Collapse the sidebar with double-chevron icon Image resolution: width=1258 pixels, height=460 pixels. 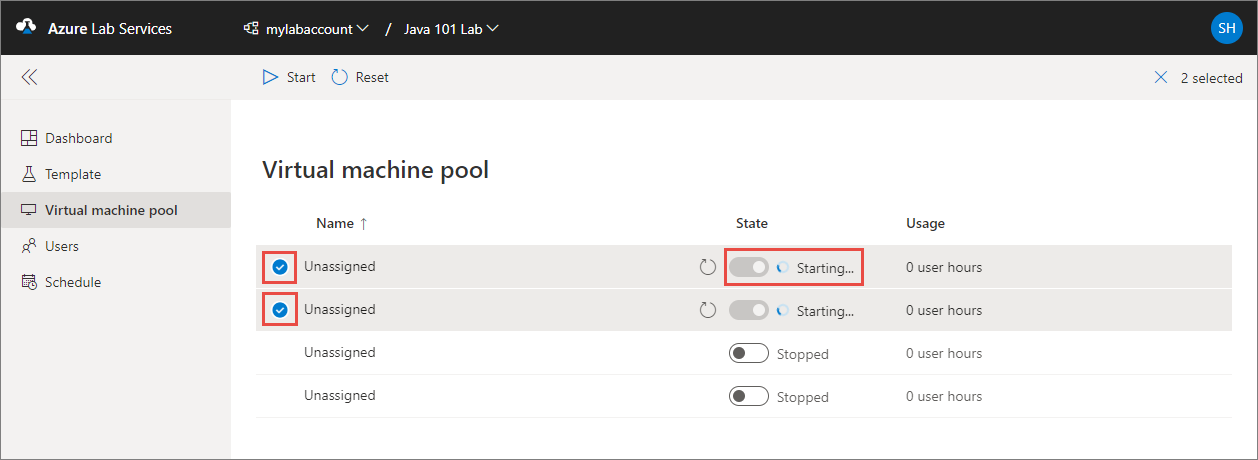[x=29, y=77]
